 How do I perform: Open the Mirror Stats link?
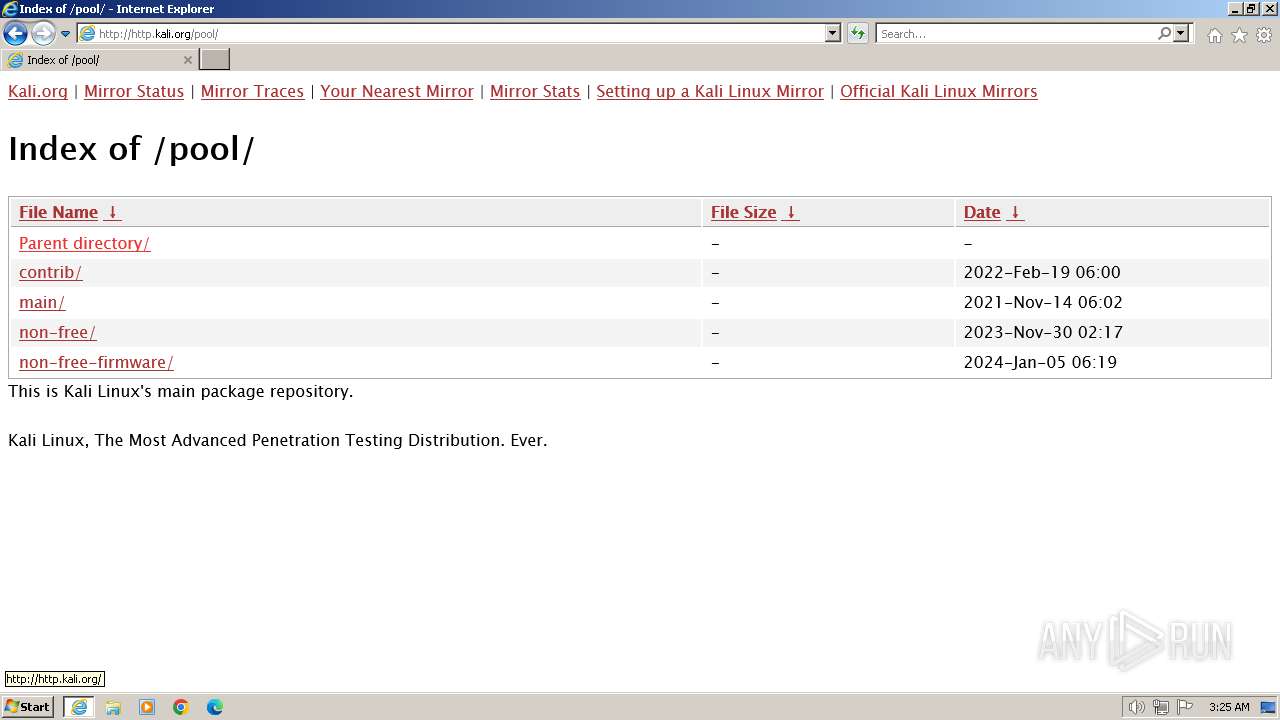coord(535,91)
